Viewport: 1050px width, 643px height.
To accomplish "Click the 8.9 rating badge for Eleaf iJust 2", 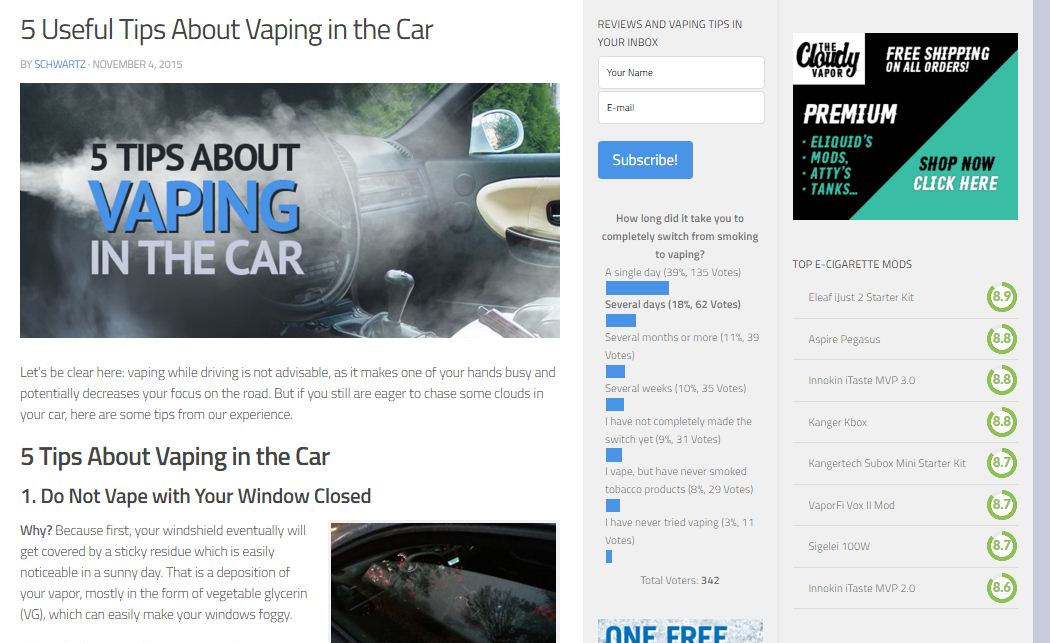I will tap(1001, 297).
